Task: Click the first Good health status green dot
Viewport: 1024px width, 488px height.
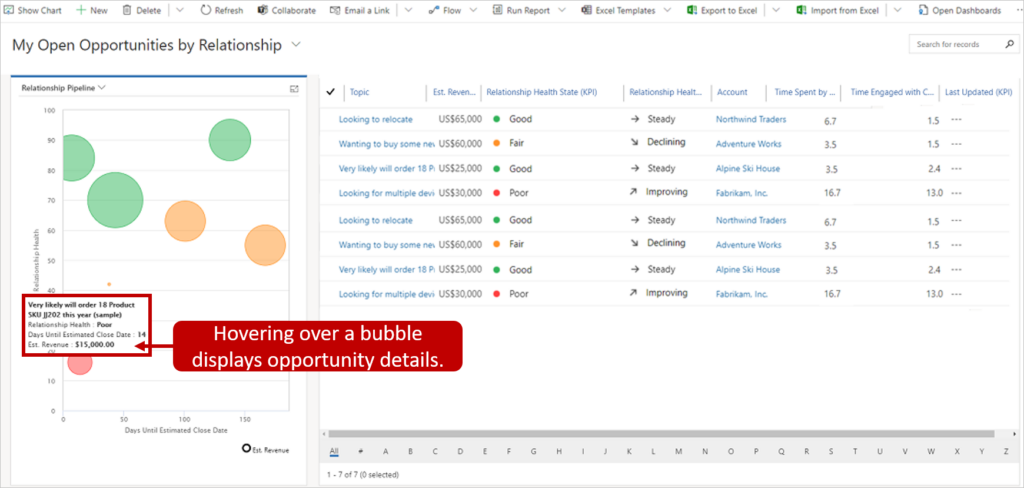Action: pos(497,120)
